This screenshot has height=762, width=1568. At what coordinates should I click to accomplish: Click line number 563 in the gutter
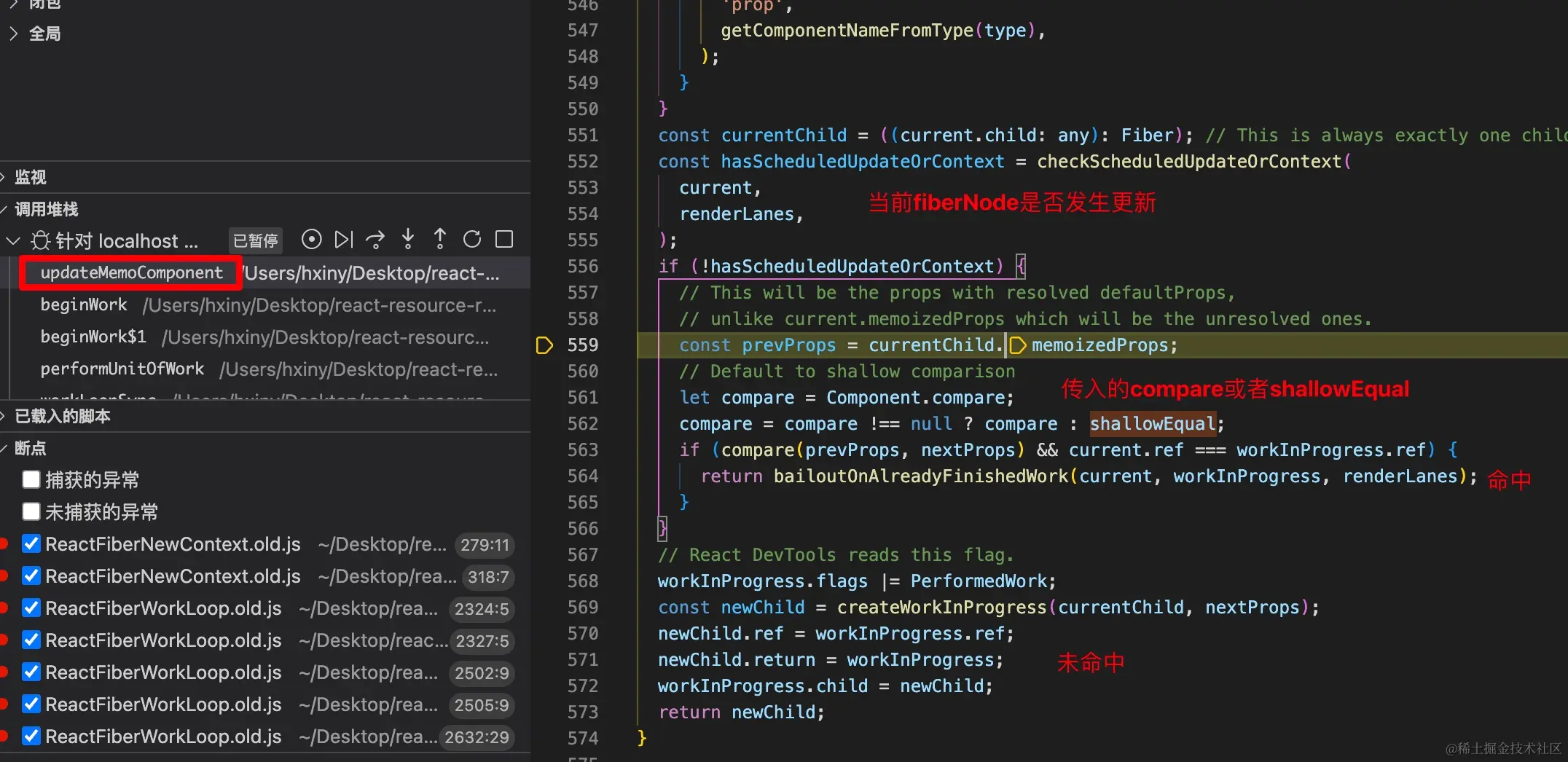[x=582, y=450]
